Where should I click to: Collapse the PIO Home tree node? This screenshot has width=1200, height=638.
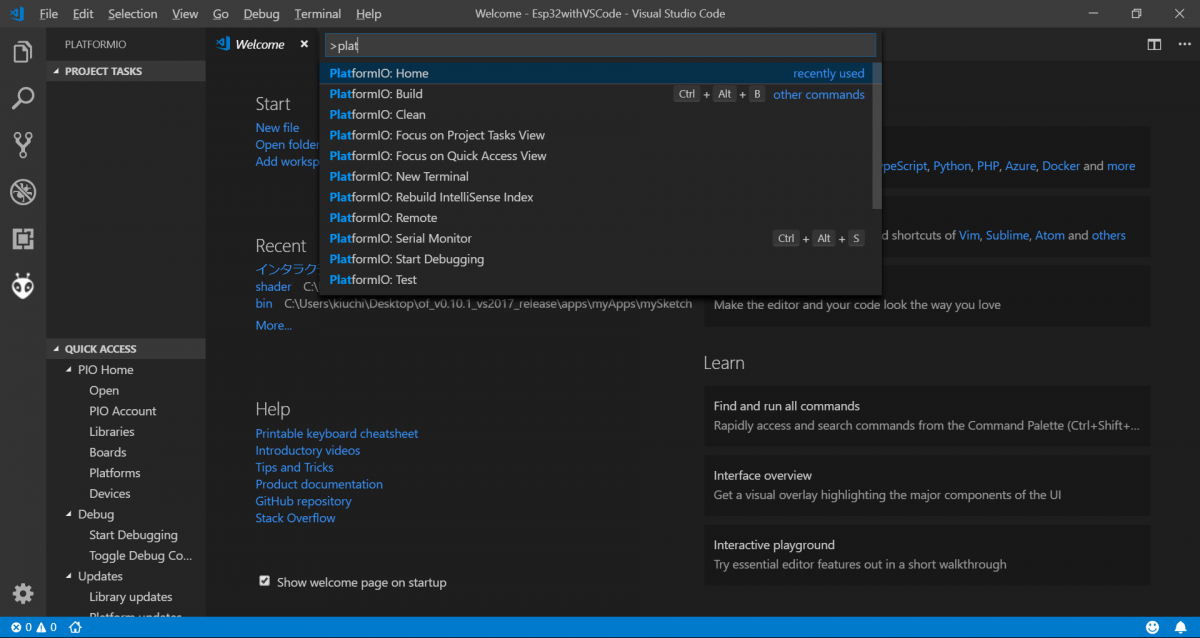69,370
